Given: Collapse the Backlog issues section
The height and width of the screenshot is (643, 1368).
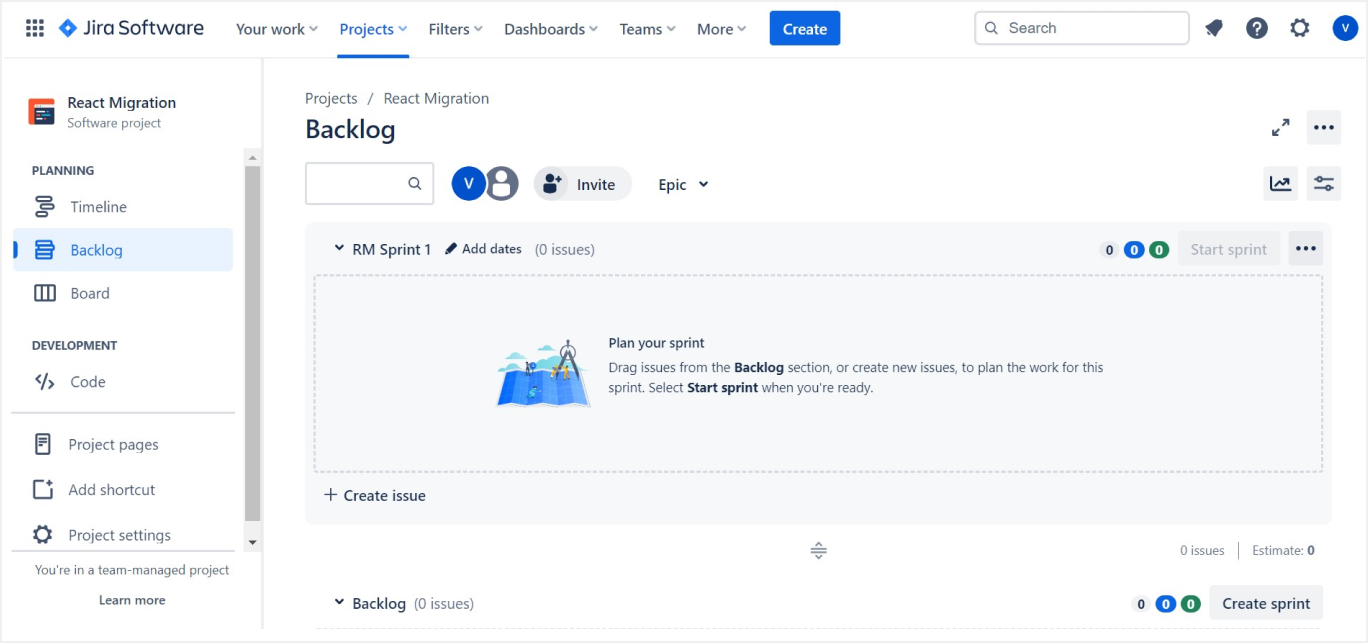Looking at the screenshot, I should pos(339,603).
